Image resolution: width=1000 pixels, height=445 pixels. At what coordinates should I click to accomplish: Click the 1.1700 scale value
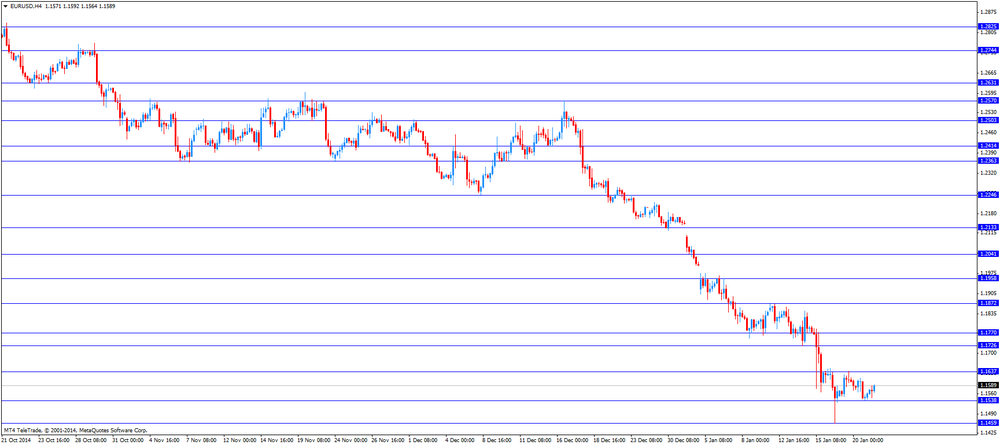tap(987, 353)
